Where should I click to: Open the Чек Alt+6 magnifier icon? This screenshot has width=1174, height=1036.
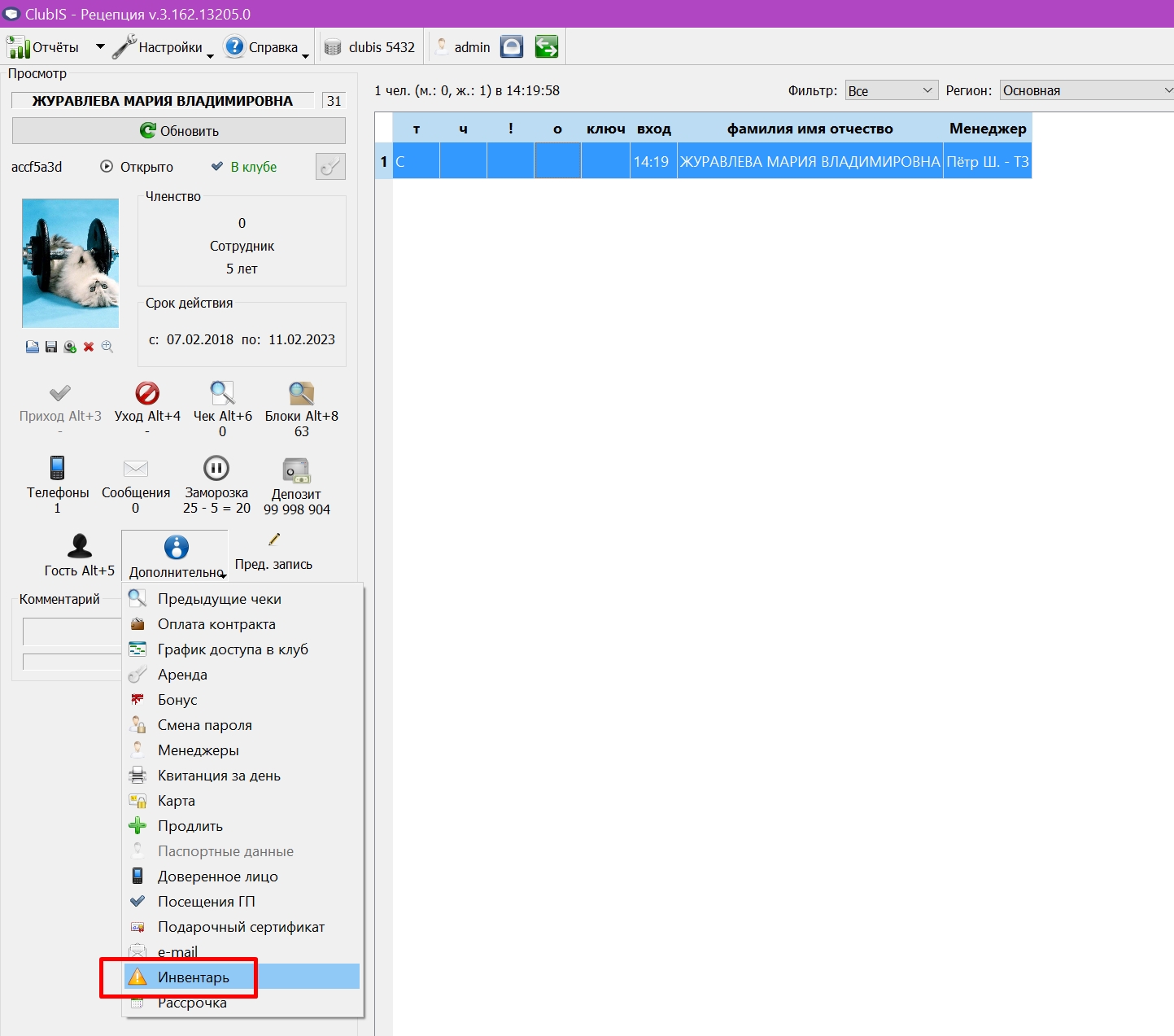coord(222,394)
